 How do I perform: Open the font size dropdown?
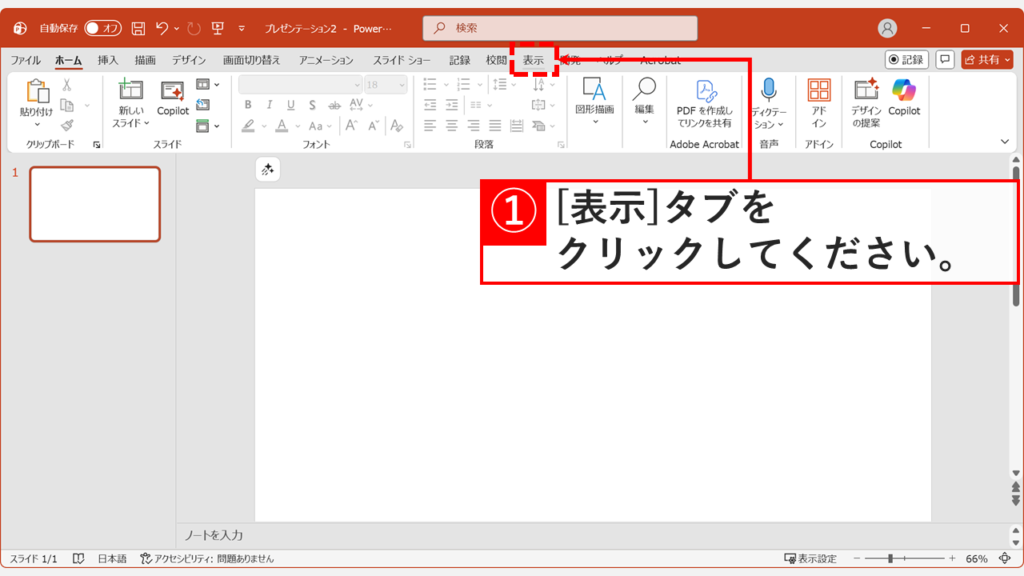tap(404, 84)
